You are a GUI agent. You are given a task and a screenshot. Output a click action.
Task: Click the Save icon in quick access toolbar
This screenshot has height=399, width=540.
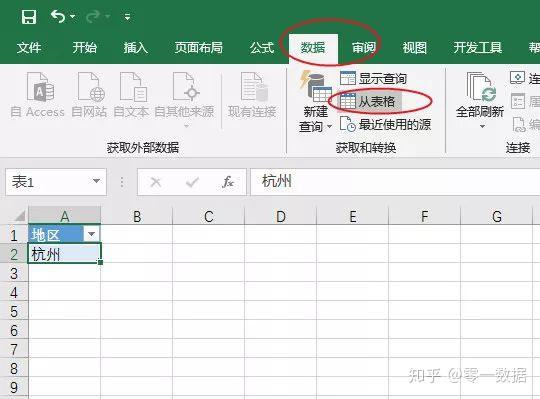(29, 17)
